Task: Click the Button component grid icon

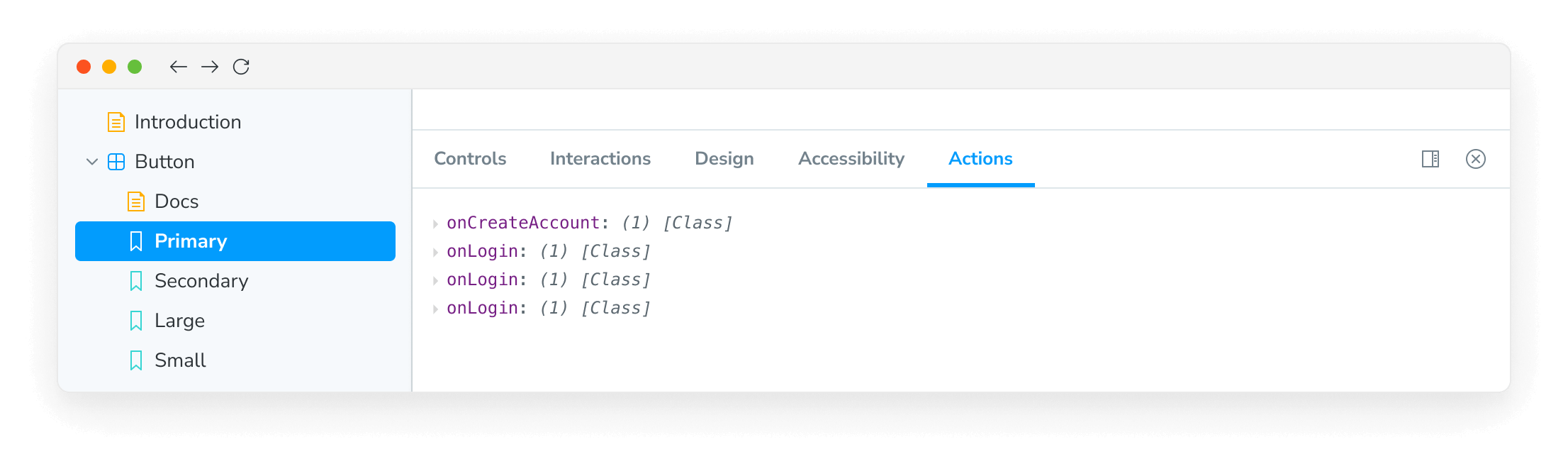Action: pyautogui.click(x=116, y=161)
